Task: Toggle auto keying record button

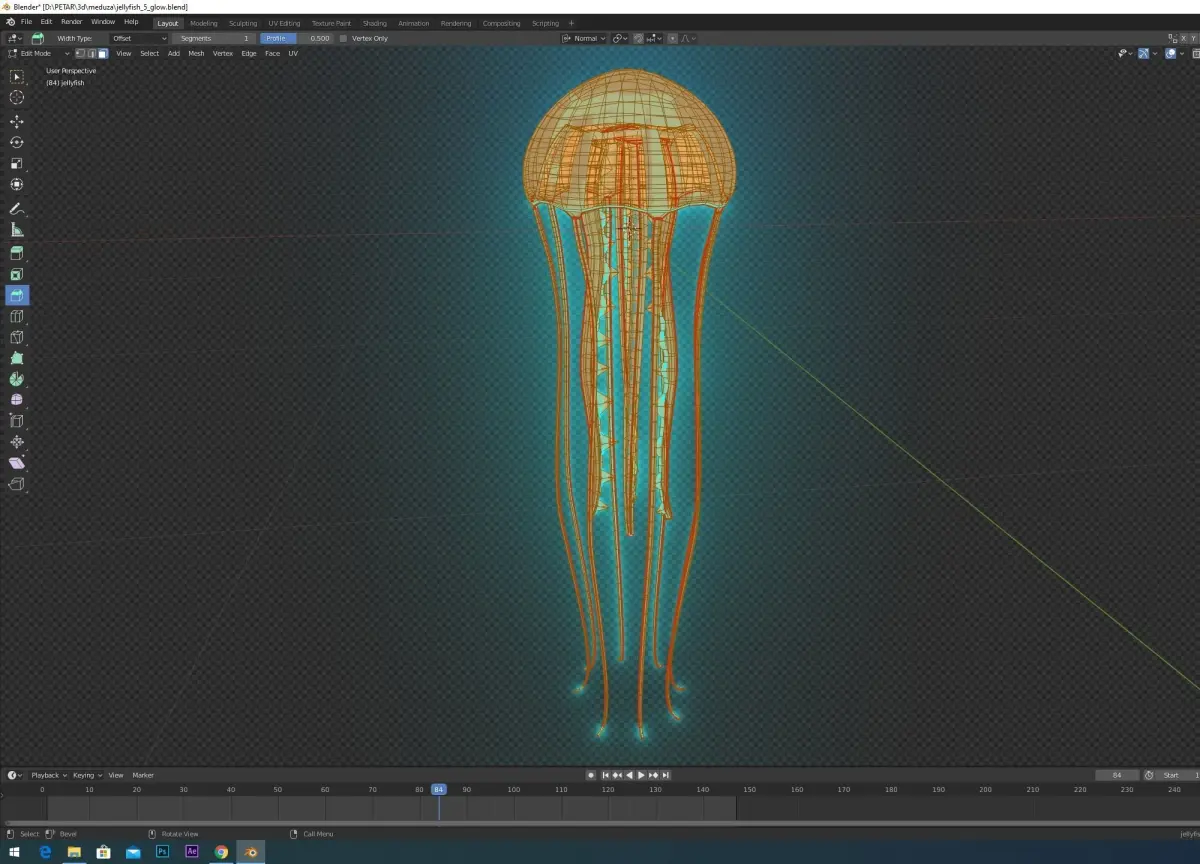Action: point(591,775)
